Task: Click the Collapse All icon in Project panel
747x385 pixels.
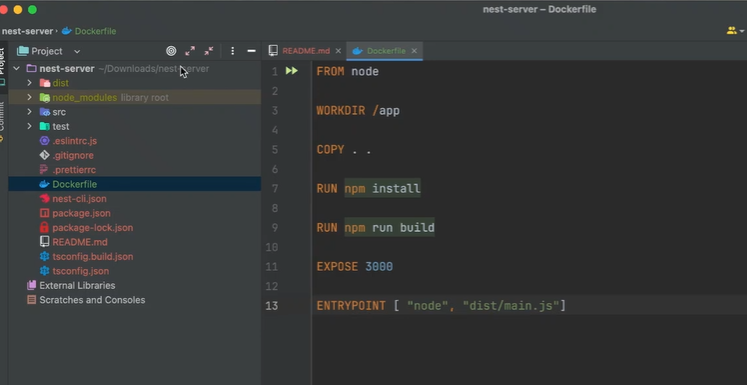Action: (209, 51)
